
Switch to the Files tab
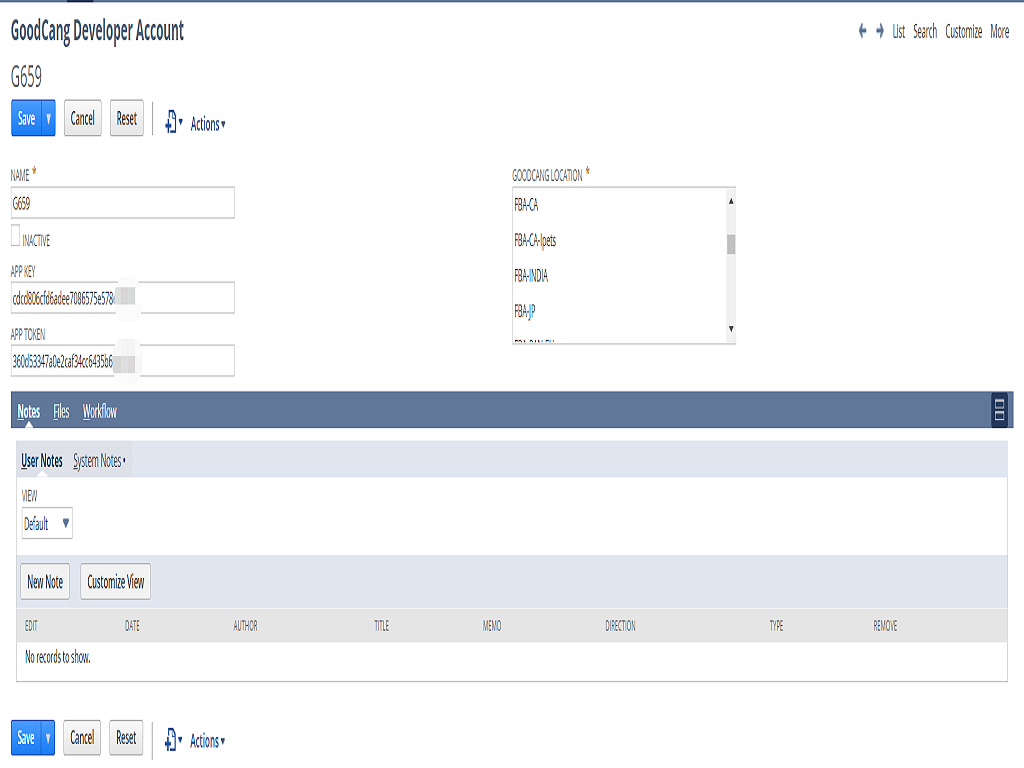point(61,411)
